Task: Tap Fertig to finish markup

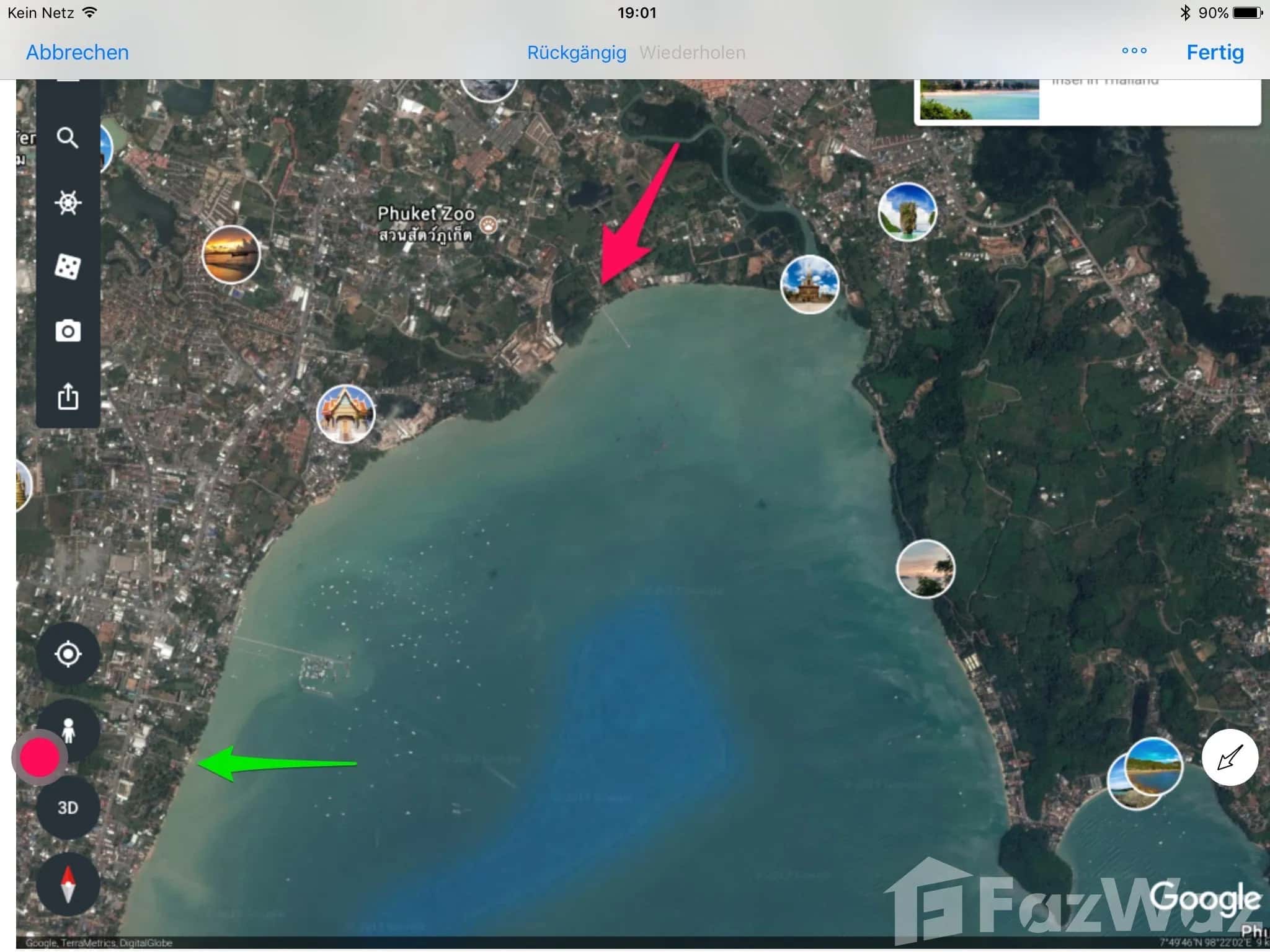Action: [x=1215, y=53]
